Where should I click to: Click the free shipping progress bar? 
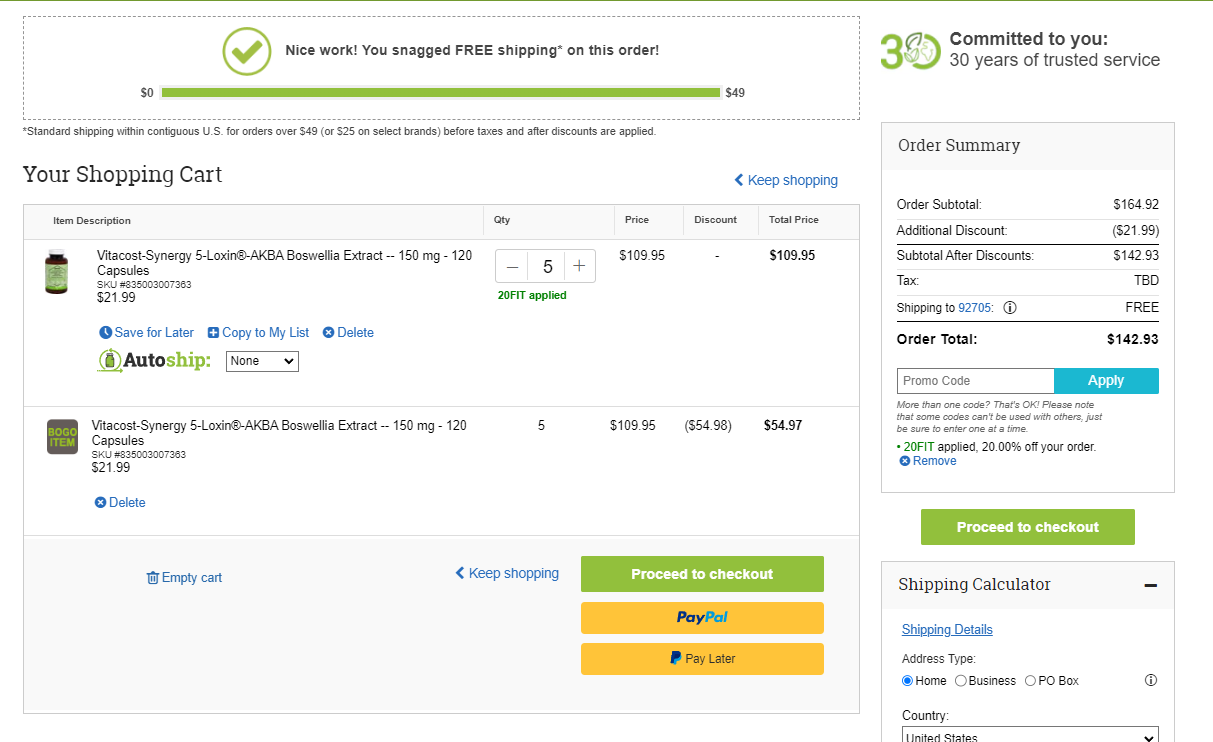pos(440,93)
